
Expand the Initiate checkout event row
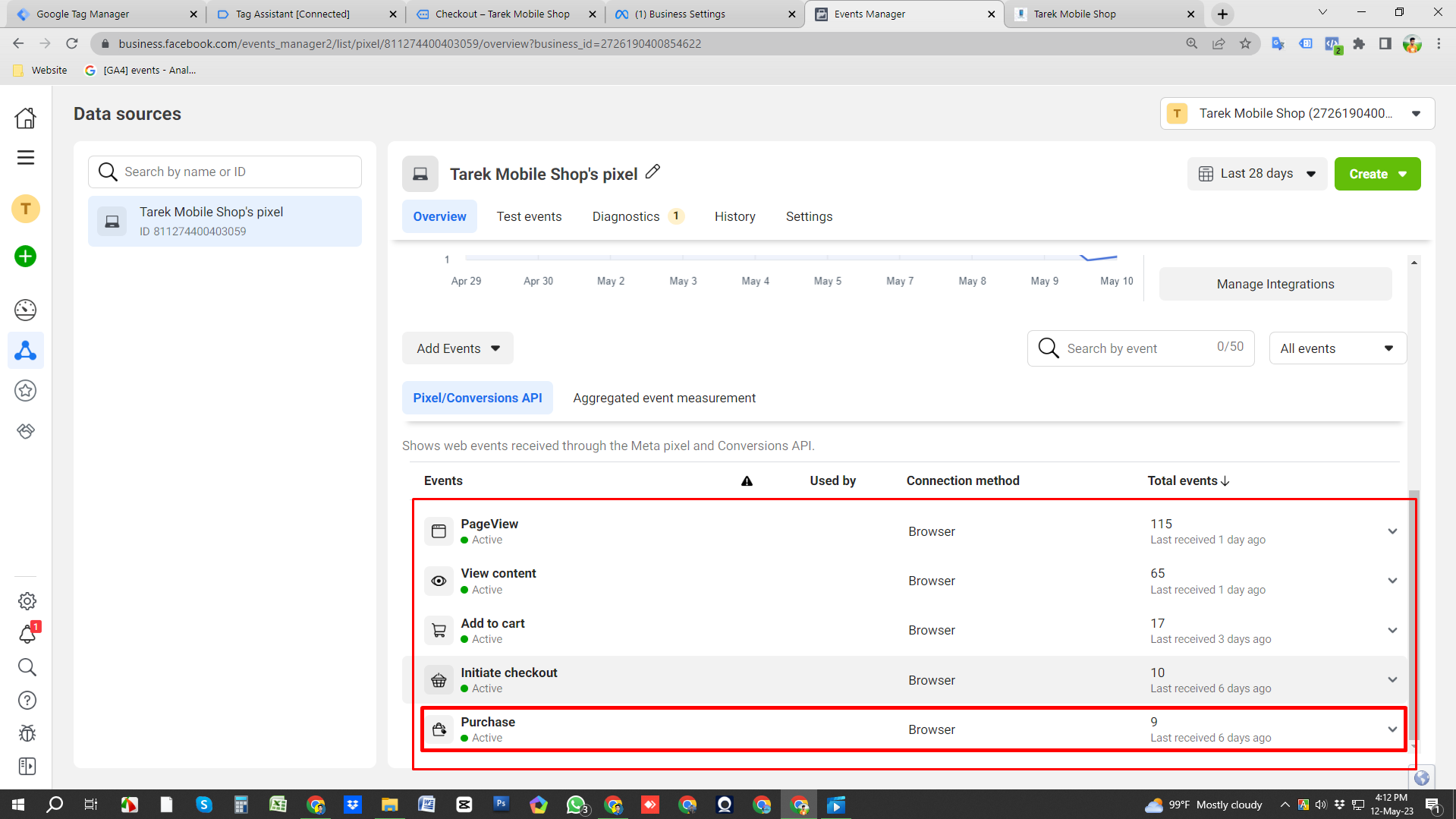[x=1392, y=680]
